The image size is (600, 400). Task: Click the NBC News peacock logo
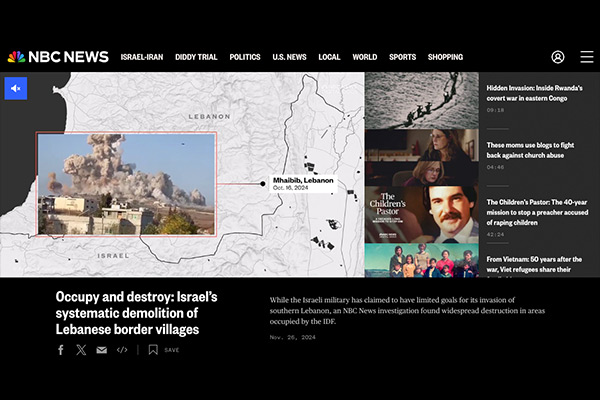(x=16, y=57)
